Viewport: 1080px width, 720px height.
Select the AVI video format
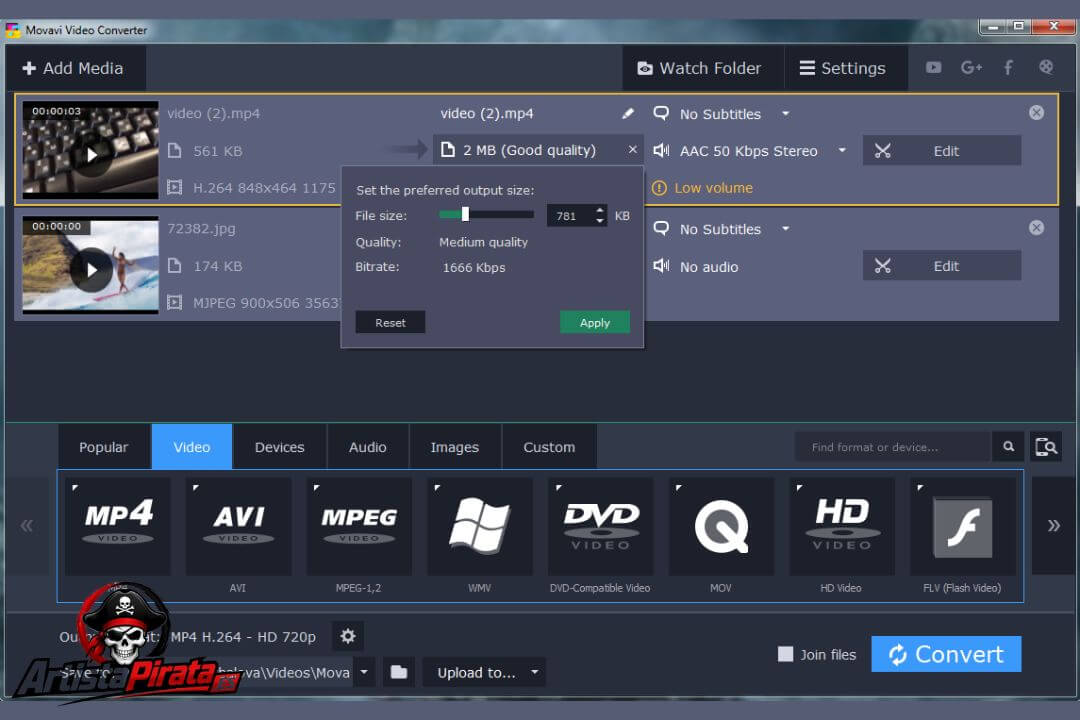(238, 527)
